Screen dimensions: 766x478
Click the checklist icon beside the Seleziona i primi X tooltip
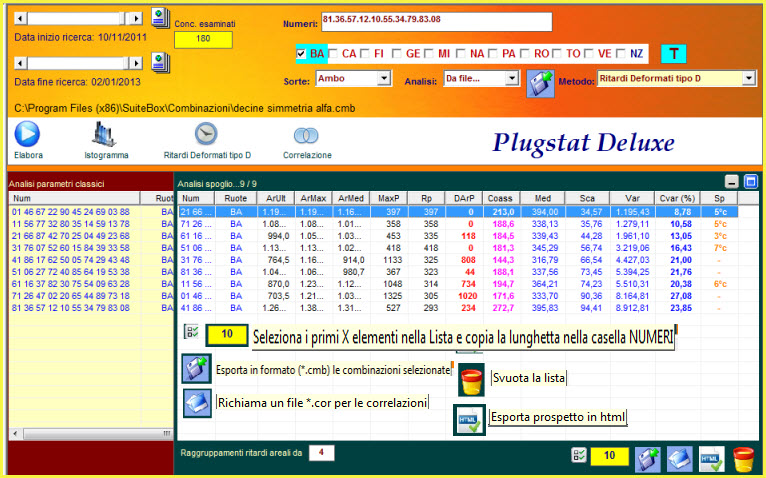click(191, 332)
